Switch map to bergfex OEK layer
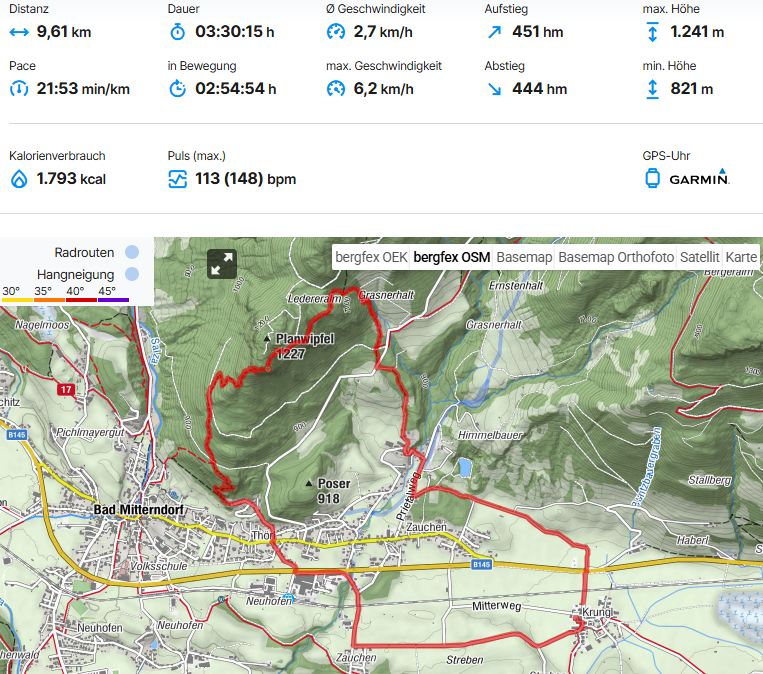Image resolution: width=763 pixels, height=674 pixels. pyautogui.click(x=371, y=257)
